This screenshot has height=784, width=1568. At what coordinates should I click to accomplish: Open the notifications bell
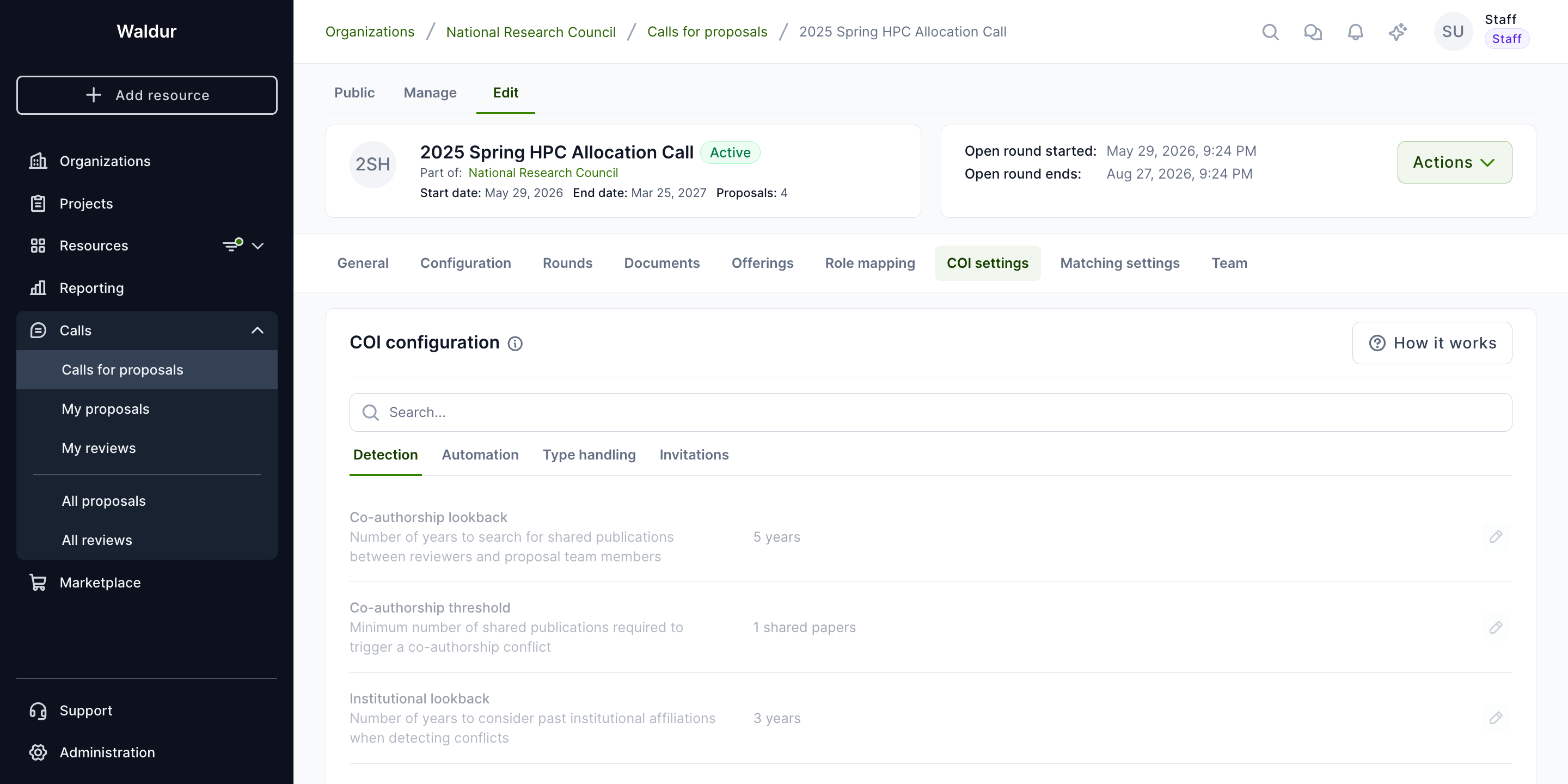[x=1355, y=32]
